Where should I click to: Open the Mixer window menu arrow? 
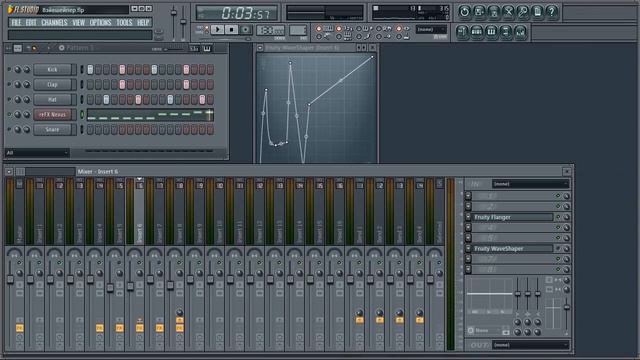pos(9,172)
